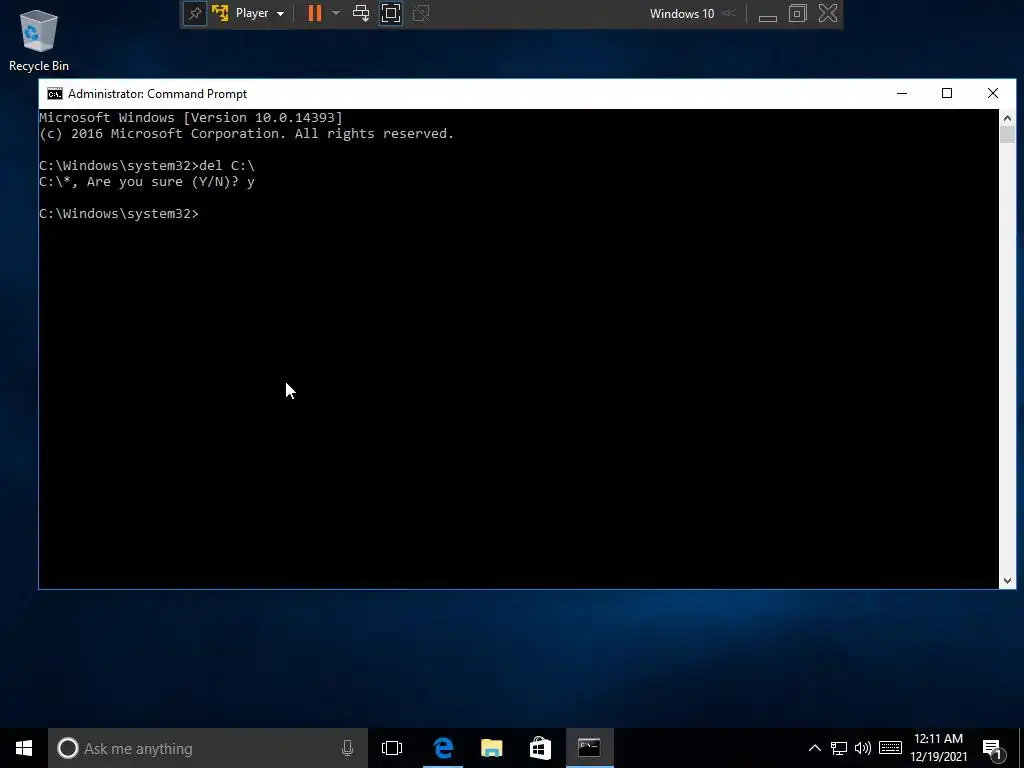Show hidden tray icons chevron
This screenshot has width=1024, height=768.
(x=814, y=748)
